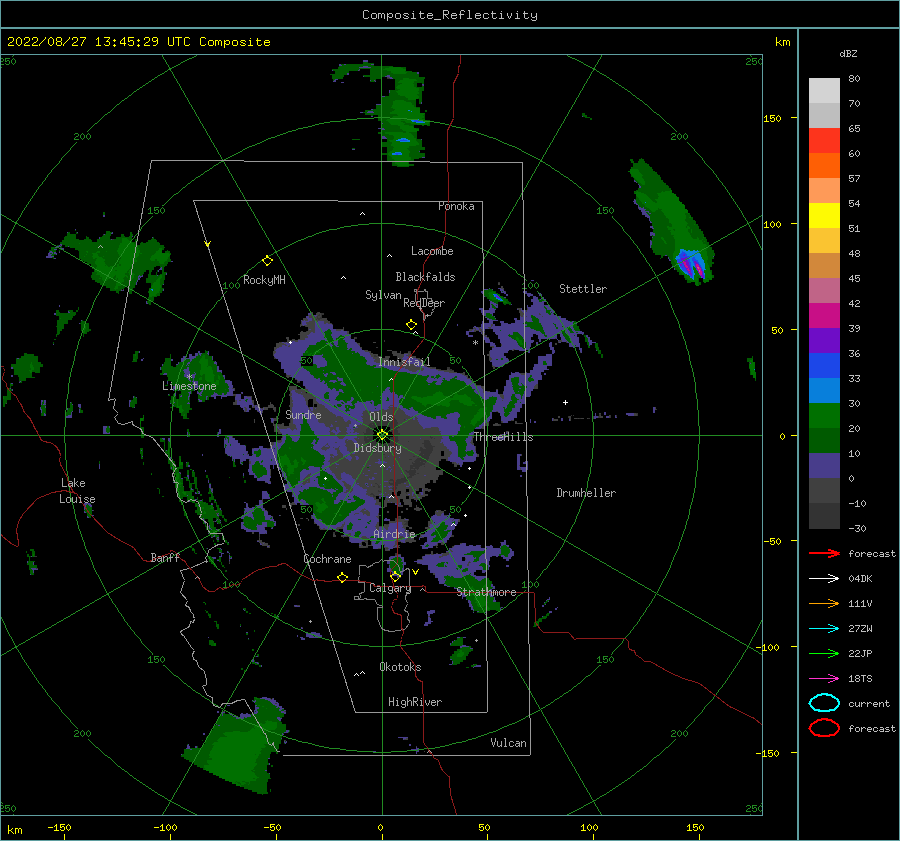Image resolution: width=900 pixels, height=841 pixels.
Task: Select the blue 36 dBZ color swatch
Action: (824, 366)
